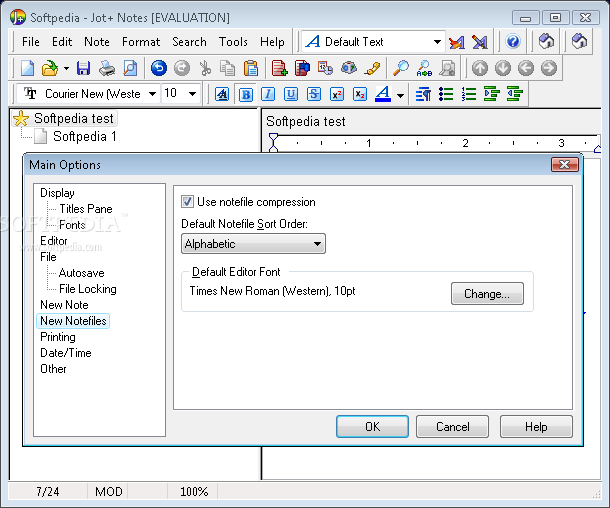Close the Main Options dialog

coord(565,165)
